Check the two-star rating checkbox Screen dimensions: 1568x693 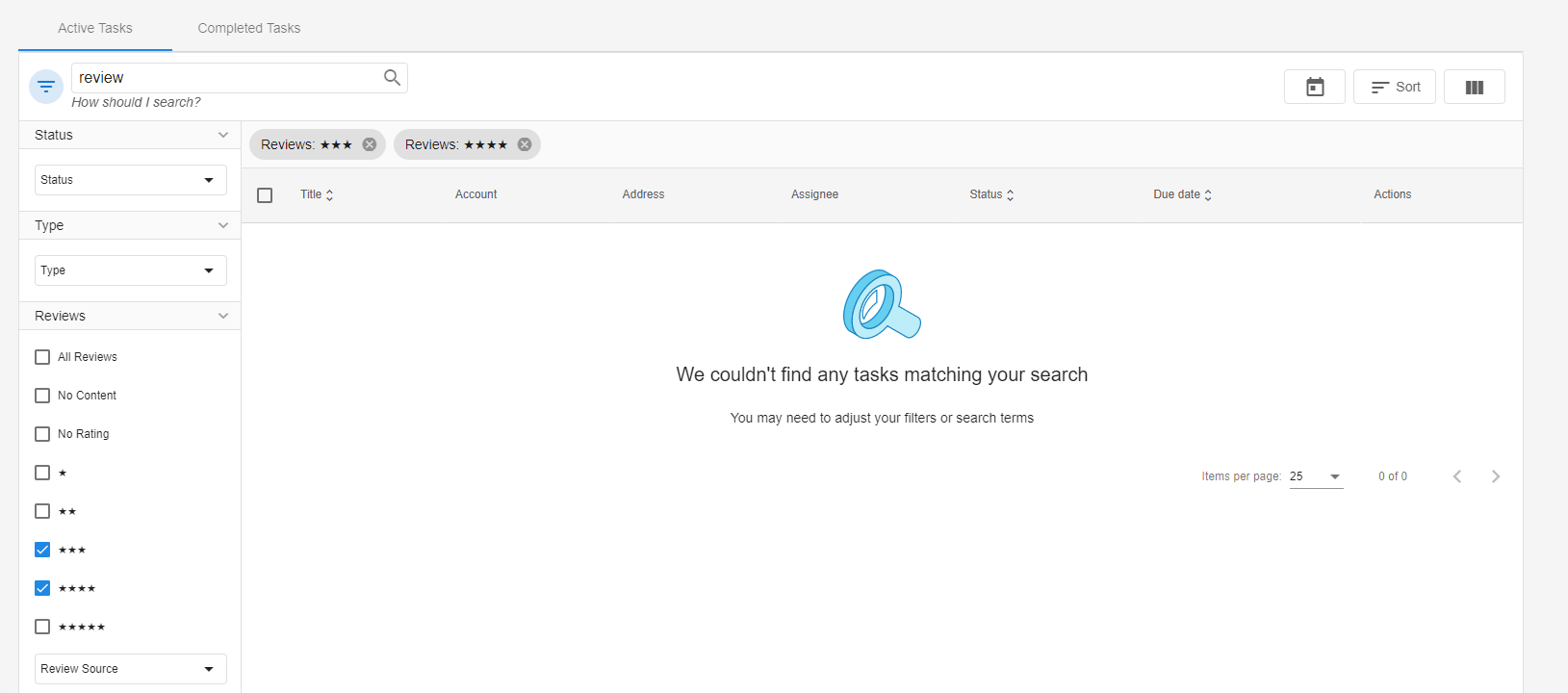(x=42, y=511)
